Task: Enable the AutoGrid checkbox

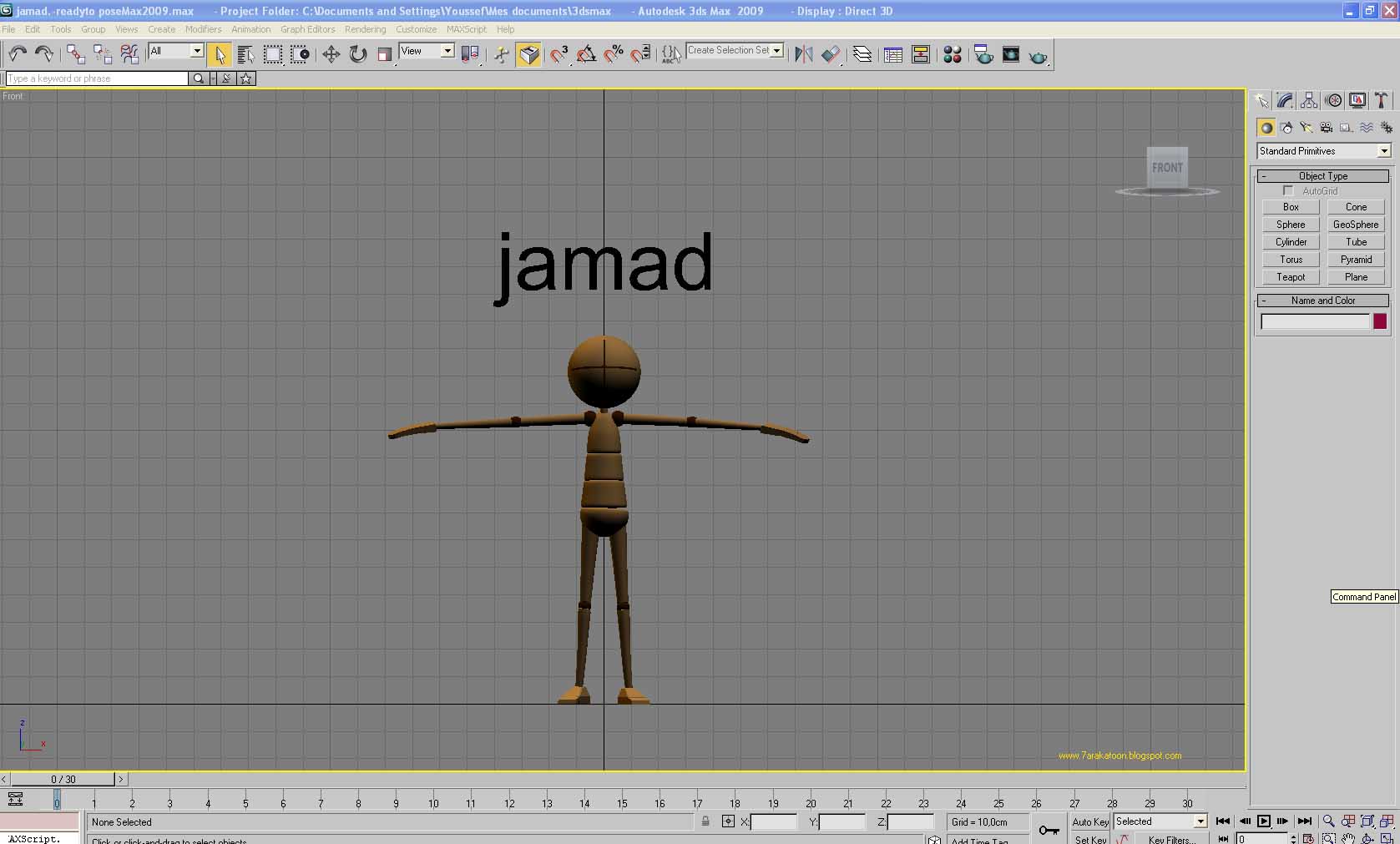Action: pyautogui.click(x=1288, y=191)
